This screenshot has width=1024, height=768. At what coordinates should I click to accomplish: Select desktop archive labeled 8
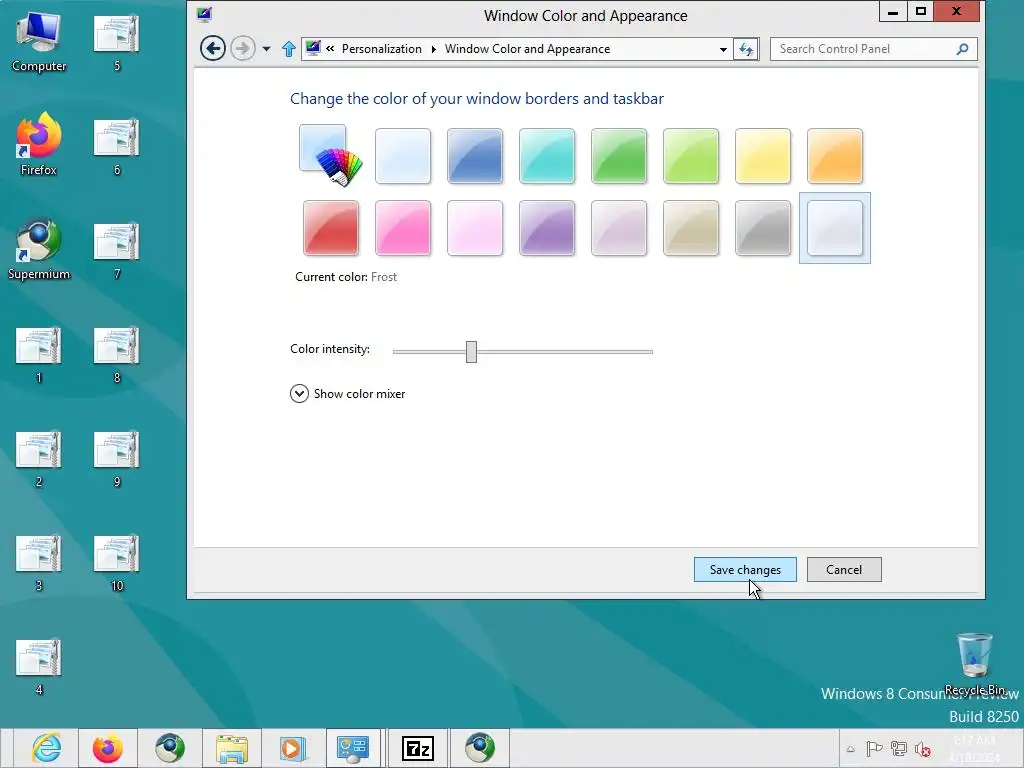pyautogui.click(x=117, y=354)
